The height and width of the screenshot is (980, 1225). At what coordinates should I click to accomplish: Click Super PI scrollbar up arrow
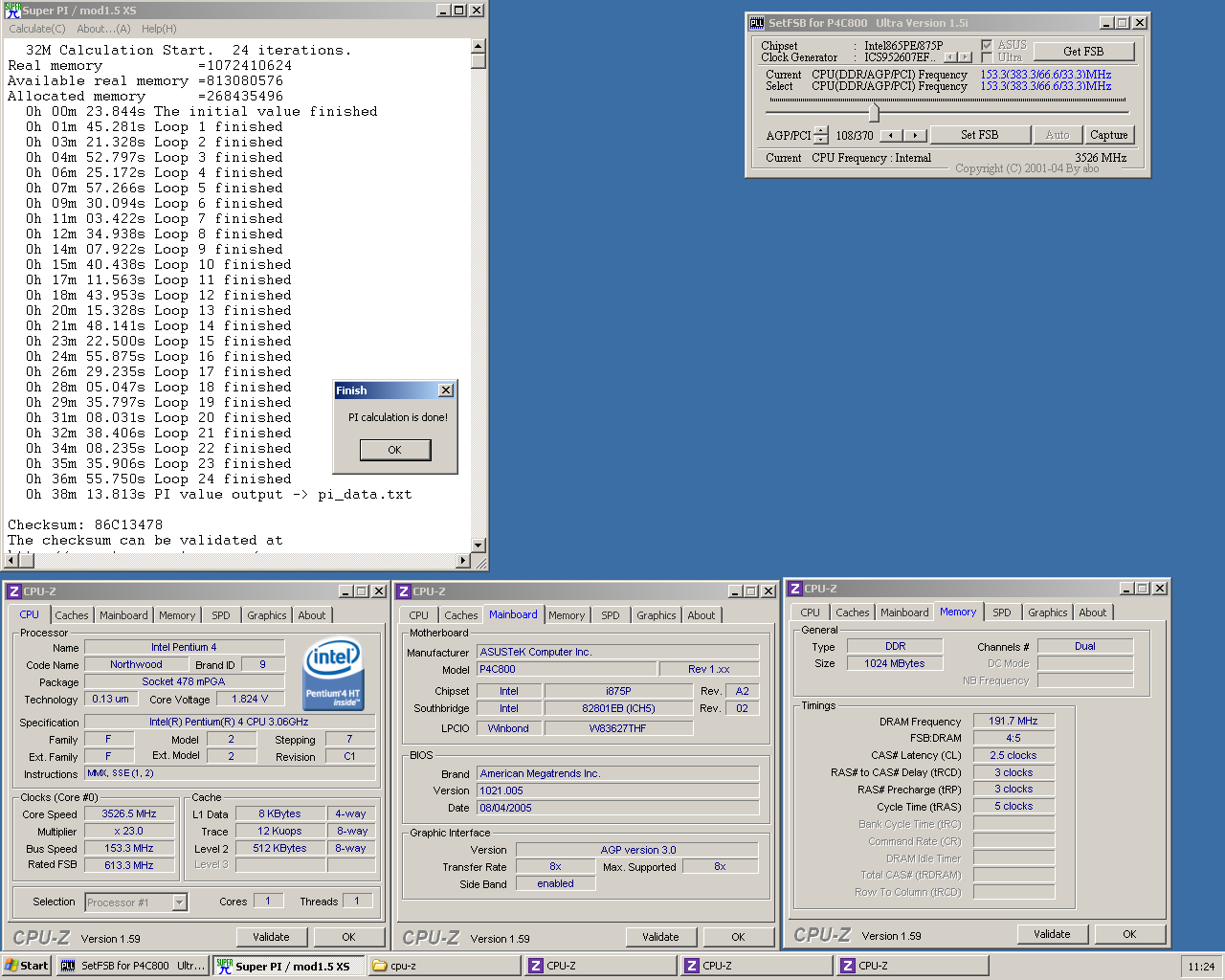(x=479, y=46)
